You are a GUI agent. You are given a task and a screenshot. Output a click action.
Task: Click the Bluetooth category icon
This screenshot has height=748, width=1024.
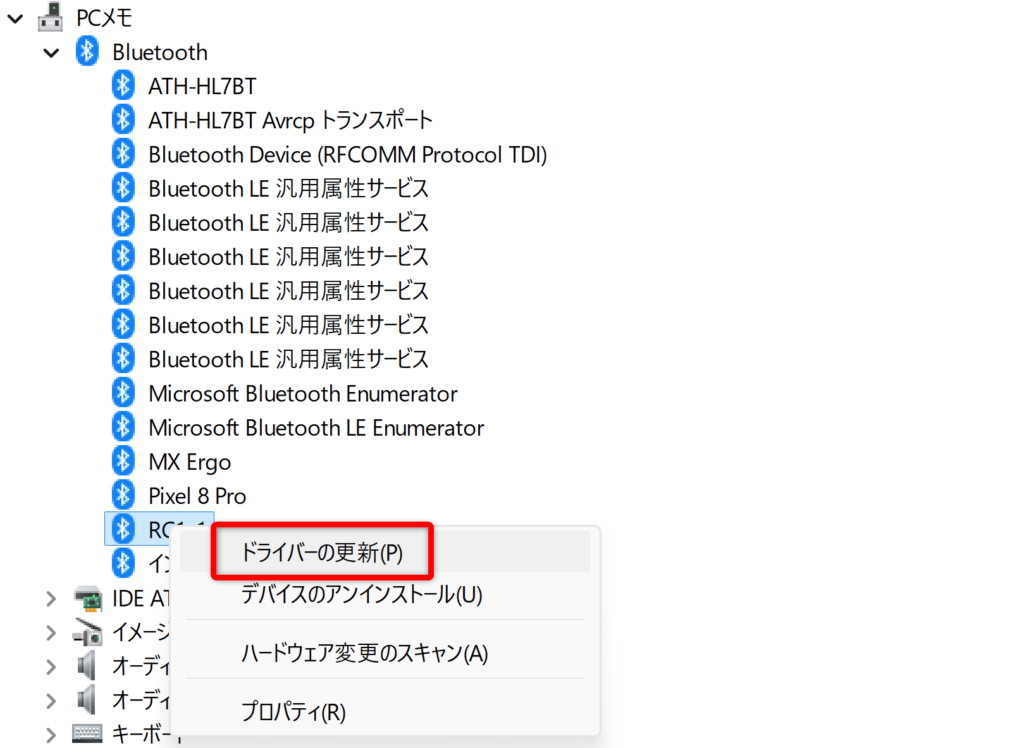[x=87, y=52]
